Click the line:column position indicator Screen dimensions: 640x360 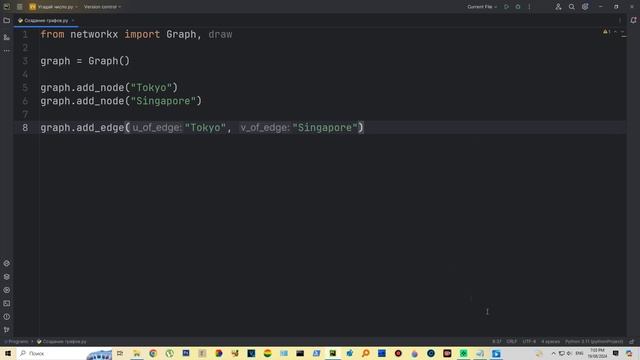(496, 342)
